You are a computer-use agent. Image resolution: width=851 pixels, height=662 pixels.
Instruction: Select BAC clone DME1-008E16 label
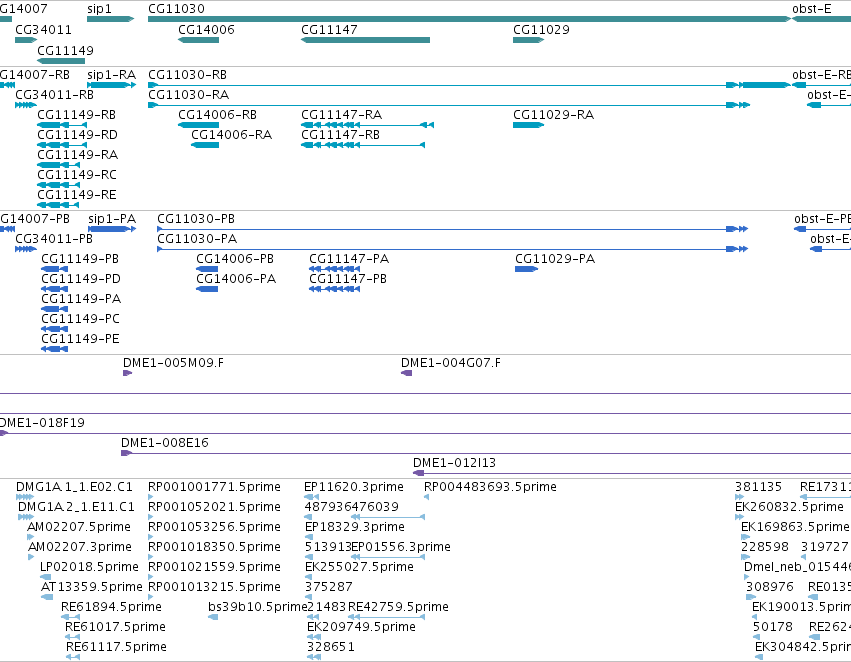point(164,443)
